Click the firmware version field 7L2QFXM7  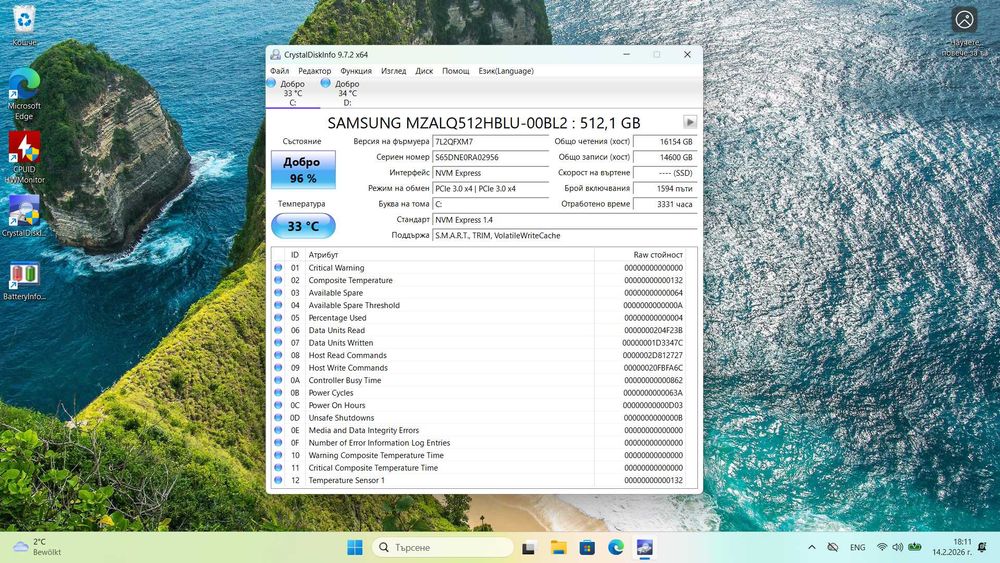coord(490,142)
